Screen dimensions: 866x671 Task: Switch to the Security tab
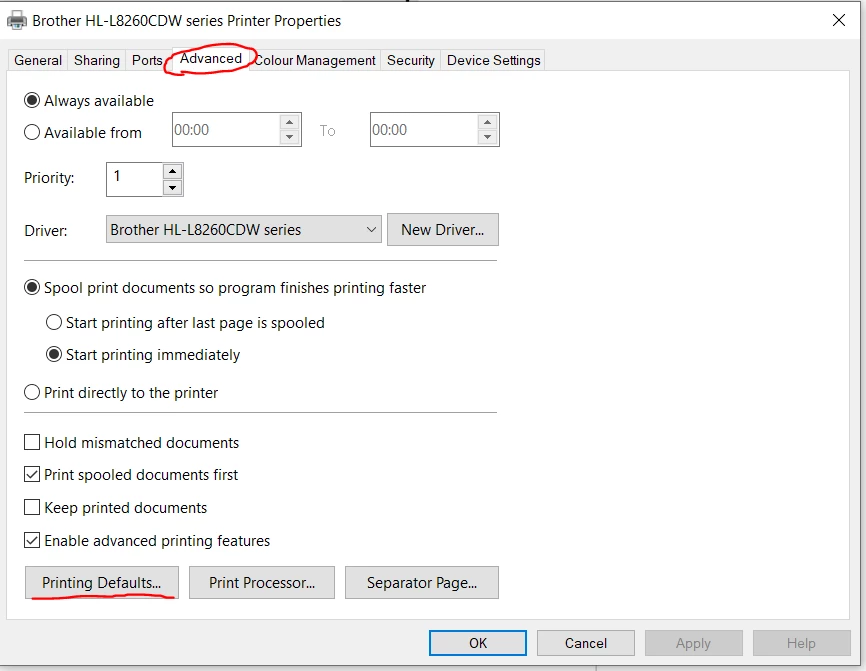[410, 60]
